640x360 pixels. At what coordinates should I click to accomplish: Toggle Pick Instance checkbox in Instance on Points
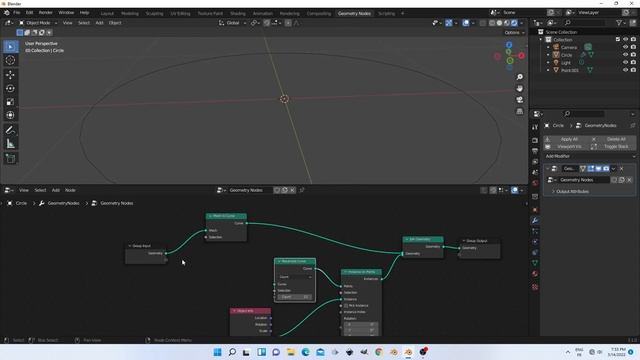click(346, 305)
